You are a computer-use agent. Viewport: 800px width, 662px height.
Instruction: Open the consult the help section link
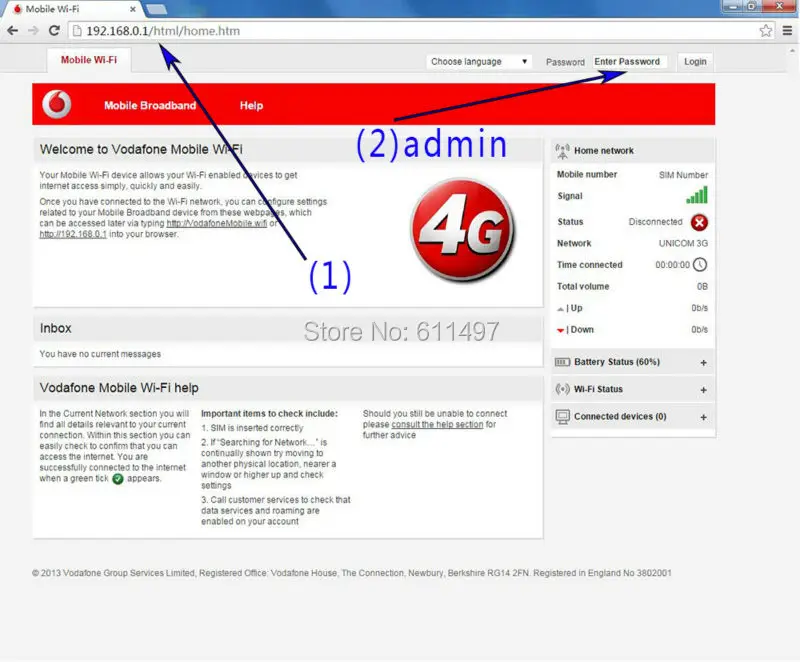coord(437,424)
